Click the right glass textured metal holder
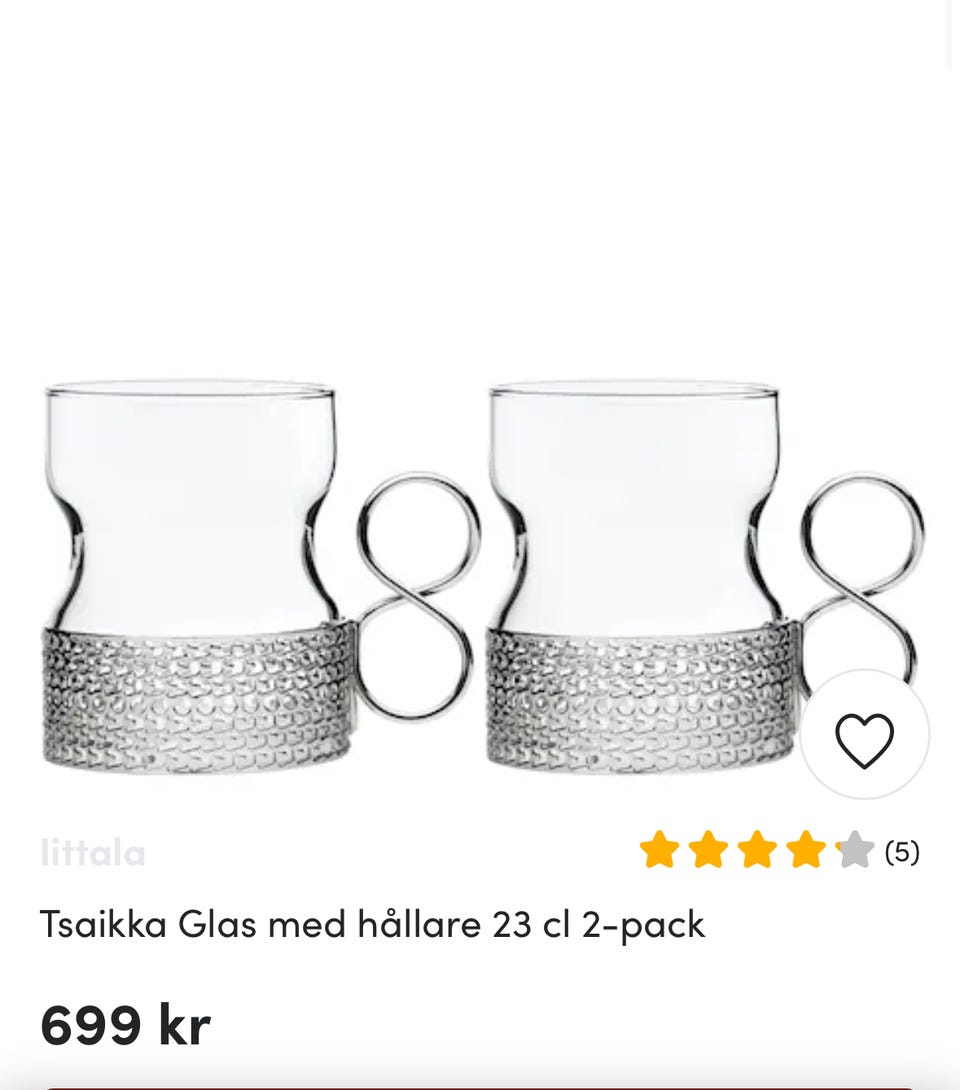Screen dimensions: 960x1090 (x=640, y=699)
